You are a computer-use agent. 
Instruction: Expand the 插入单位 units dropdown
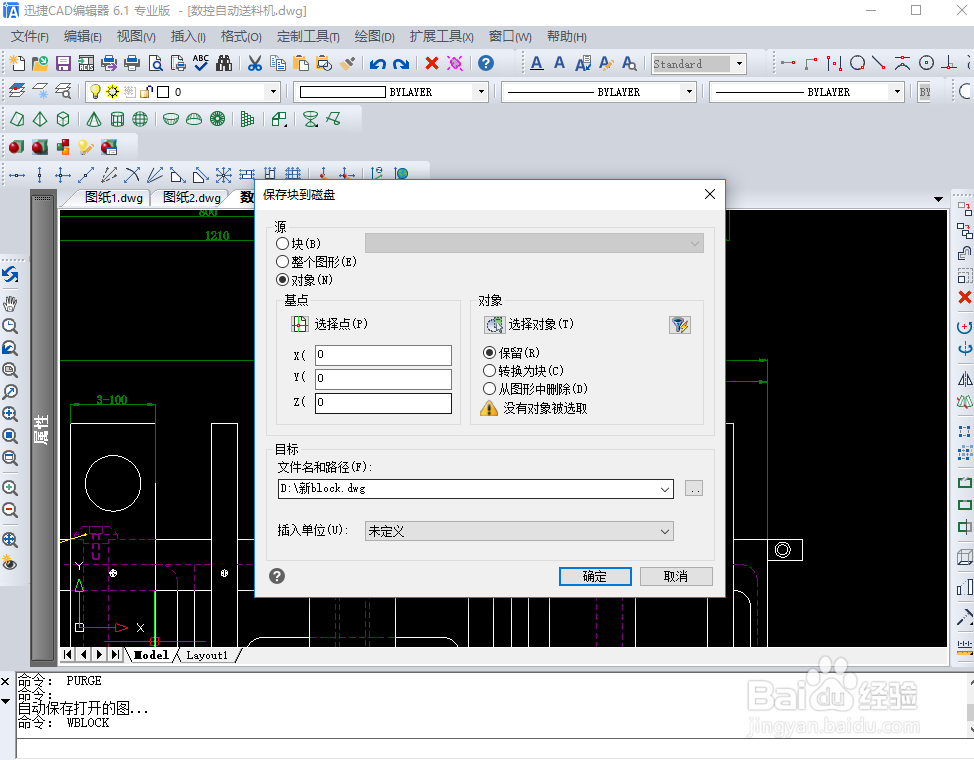tap(519, 531)
